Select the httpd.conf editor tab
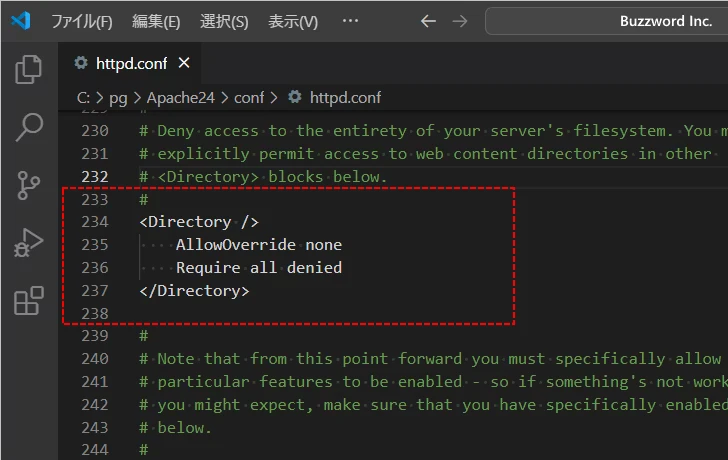This screenshot has width=728, height=460. pos(130,63)
